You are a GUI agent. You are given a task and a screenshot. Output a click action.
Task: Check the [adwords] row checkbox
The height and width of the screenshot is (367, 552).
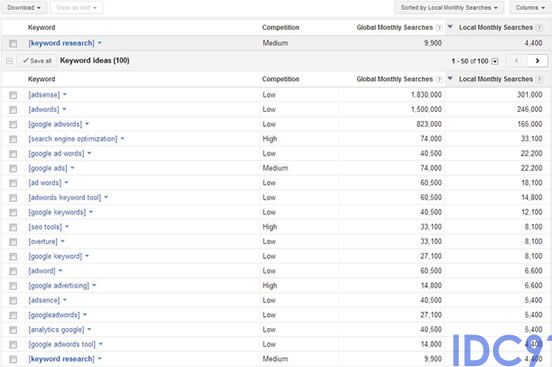(x=13, y=110)
